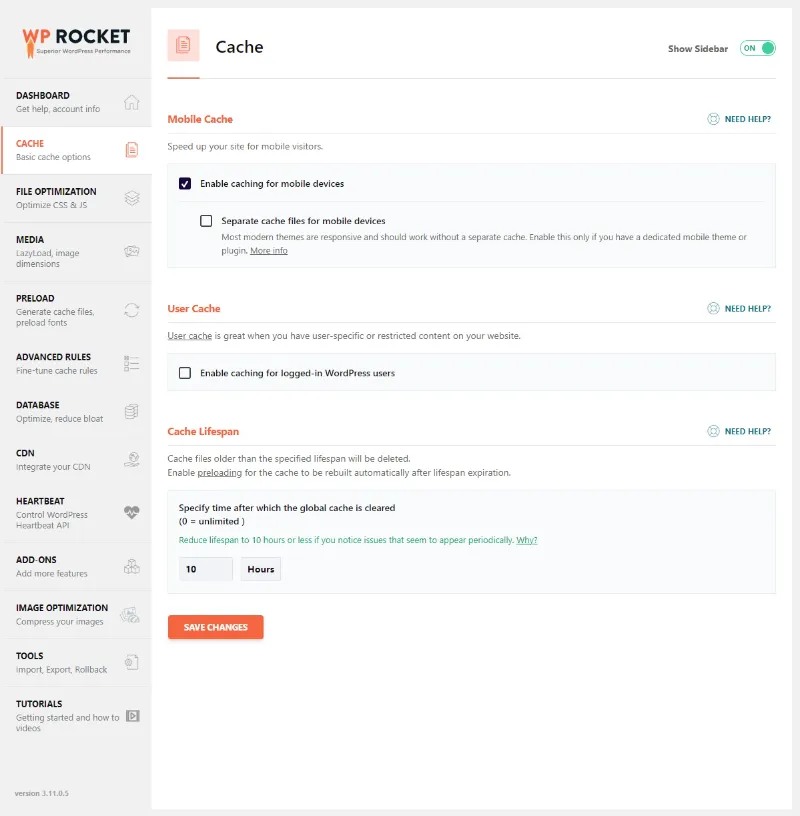This screenshot has height=816, width=800.
Task: Click the Tools import/export icon
Action: tap(132, 662)
